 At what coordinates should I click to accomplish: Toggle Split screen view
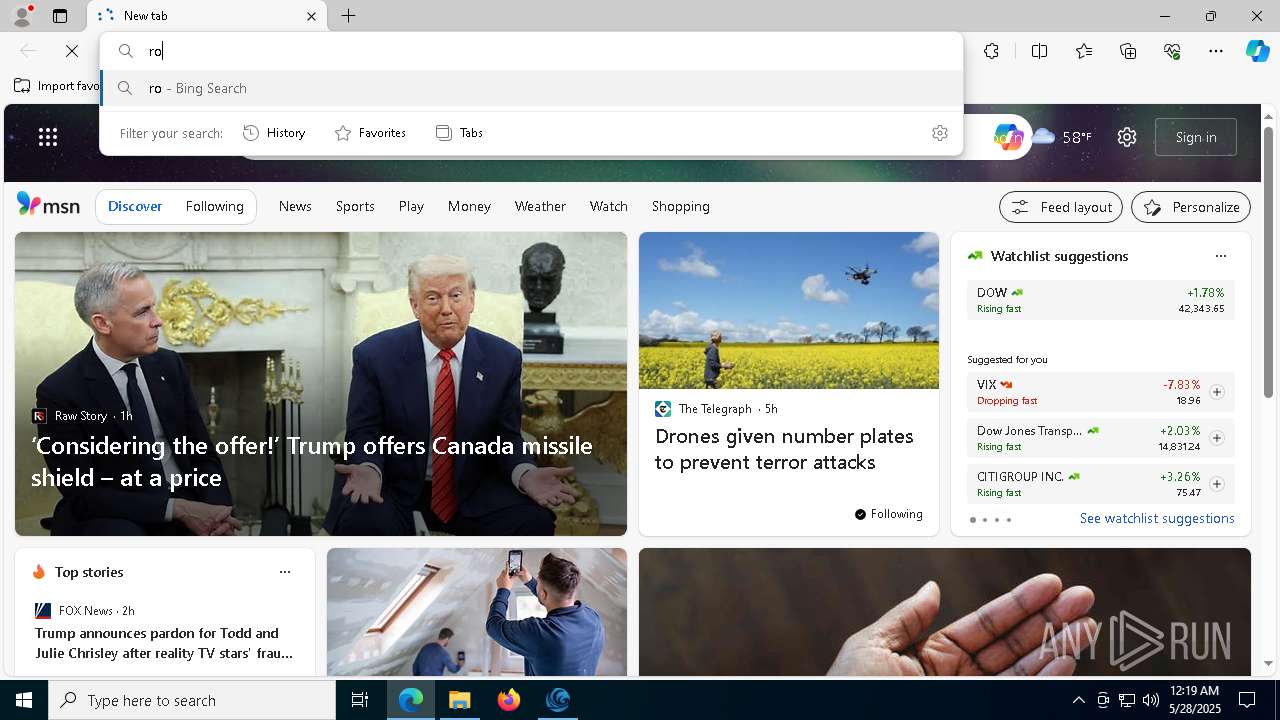tap(1039, 51)
